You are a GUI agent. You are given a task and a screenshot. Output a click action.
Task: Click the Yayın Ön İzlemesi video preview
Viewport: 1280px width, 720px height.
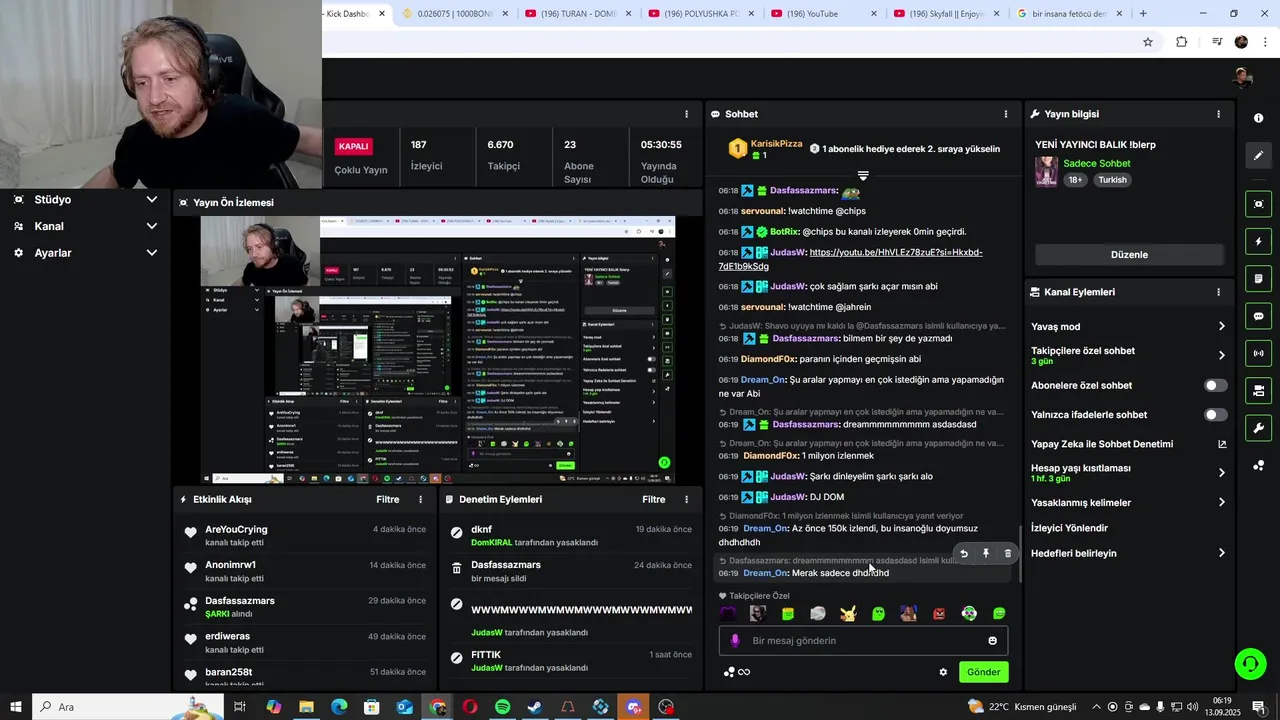click(x=438, y=350)
